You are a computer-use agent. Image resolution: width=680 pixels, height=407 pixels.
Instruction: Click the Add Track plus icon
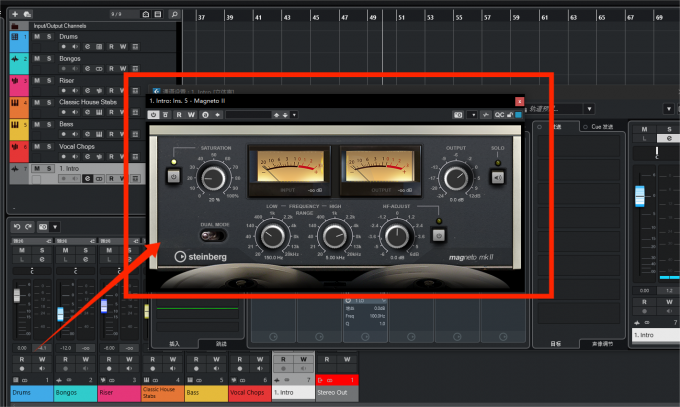pyautogui.click(x=15, y=14)
